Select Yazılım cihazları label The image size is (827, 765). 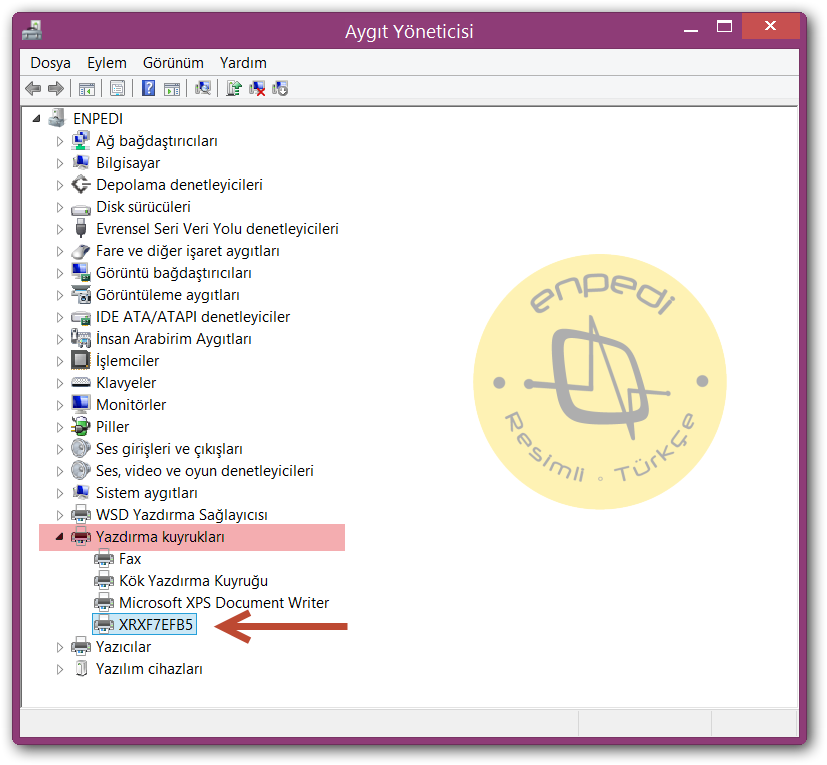click(149, 668)
